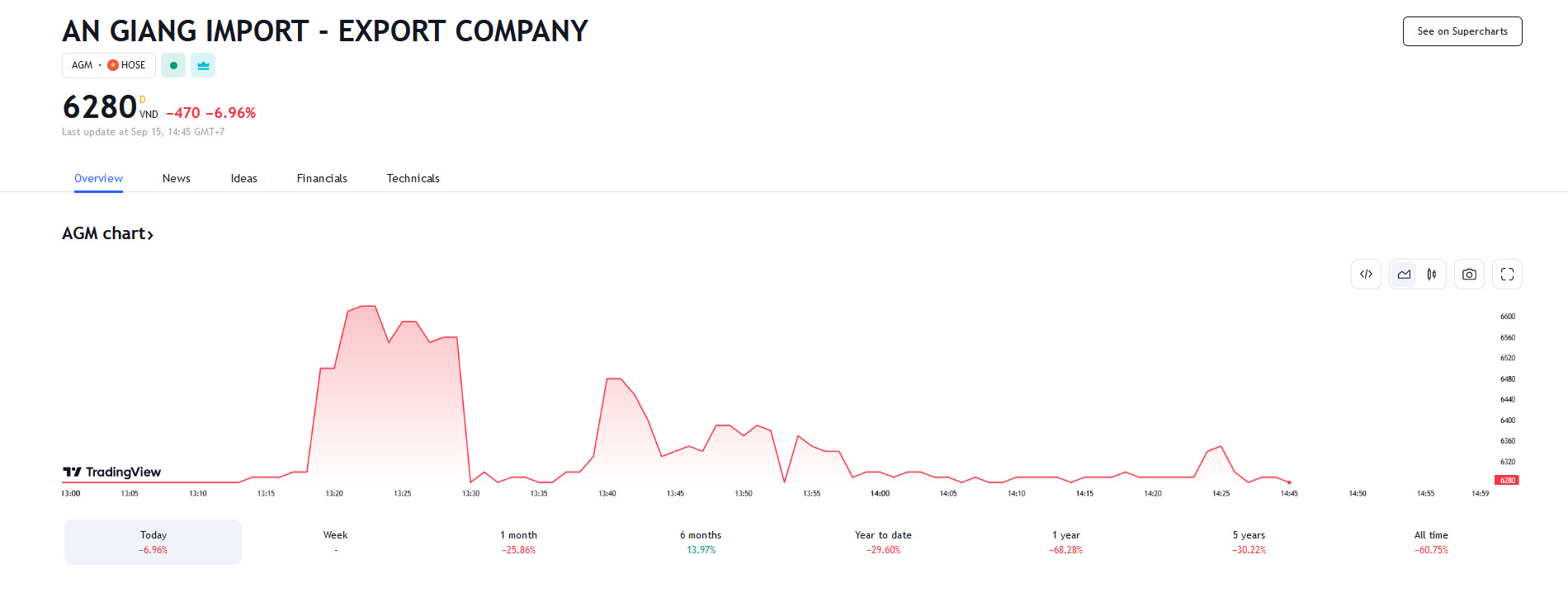The height and width of the screenshot is (597, 1568).
Task: Open the chart in fullscreen mode
Action: (x=1507, y=275)
